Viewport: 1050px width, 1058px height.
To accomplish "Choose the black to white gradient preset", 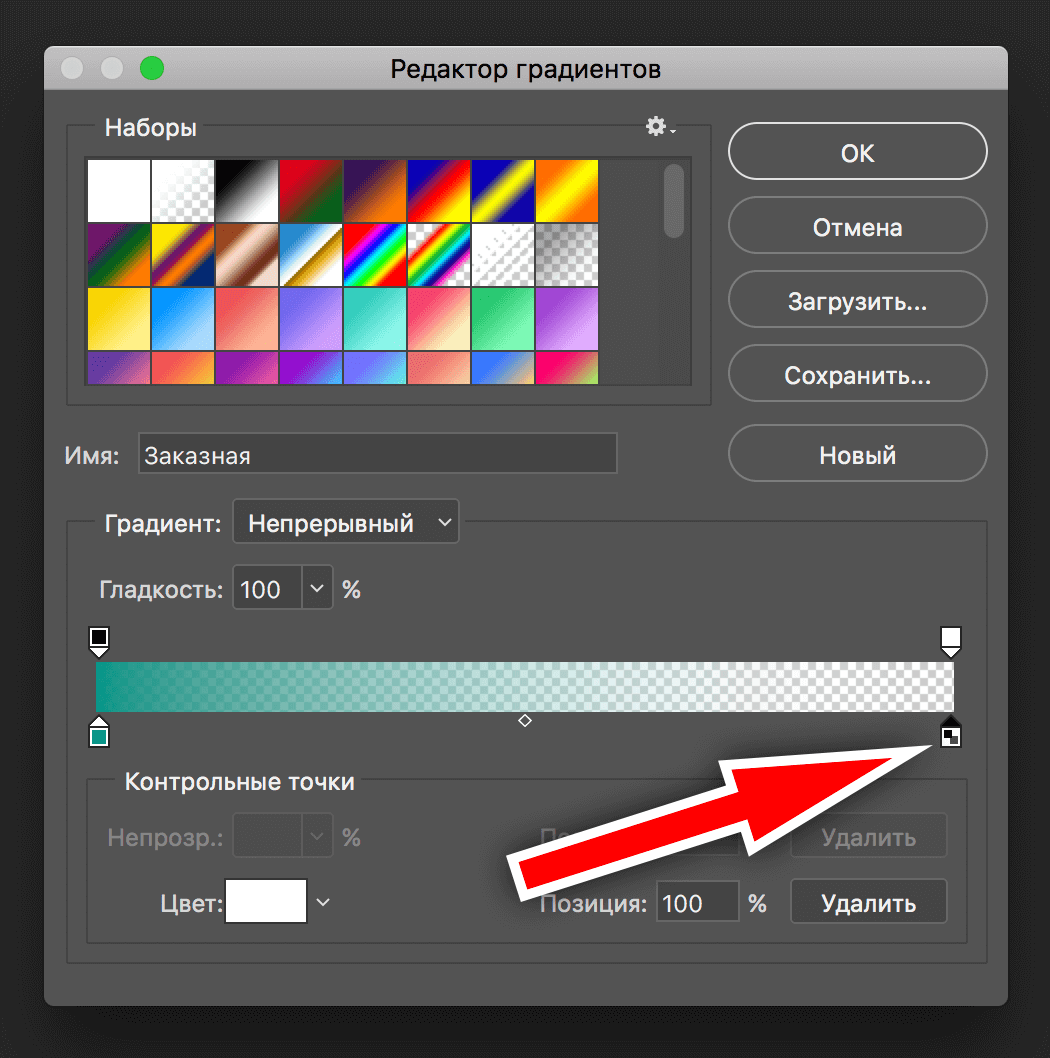I will pyautogui.click(x=247, y=190).
